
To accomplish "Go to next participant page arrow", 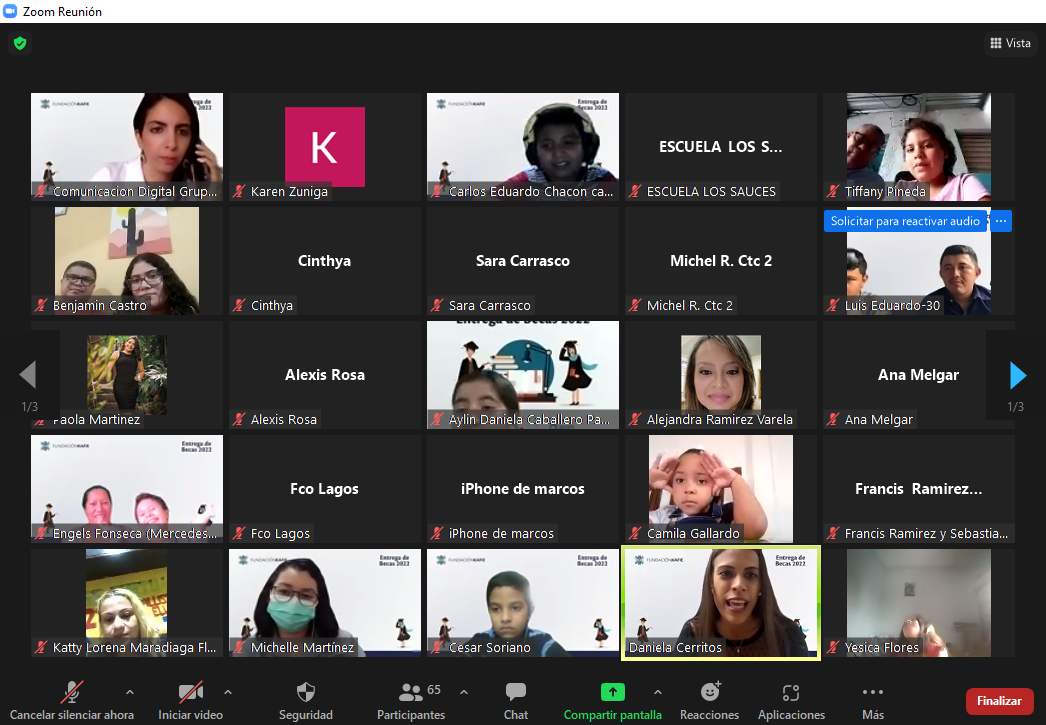I will pos(1018,375).
